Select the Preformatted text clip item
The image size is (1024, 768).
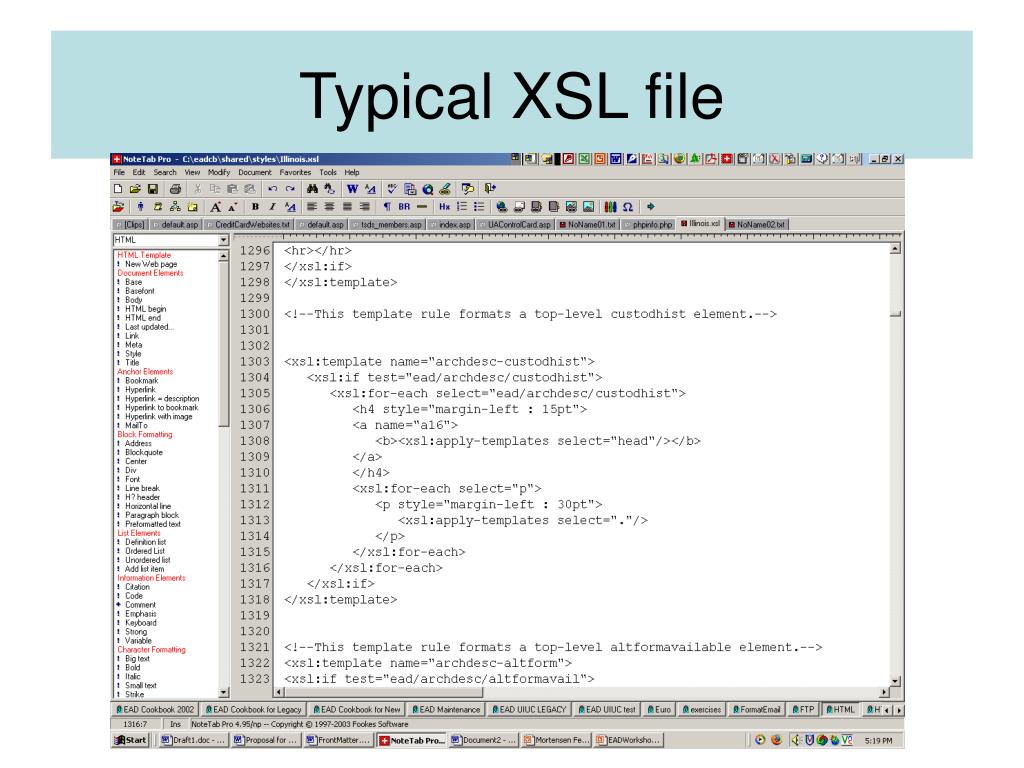[x=153, y=524]
